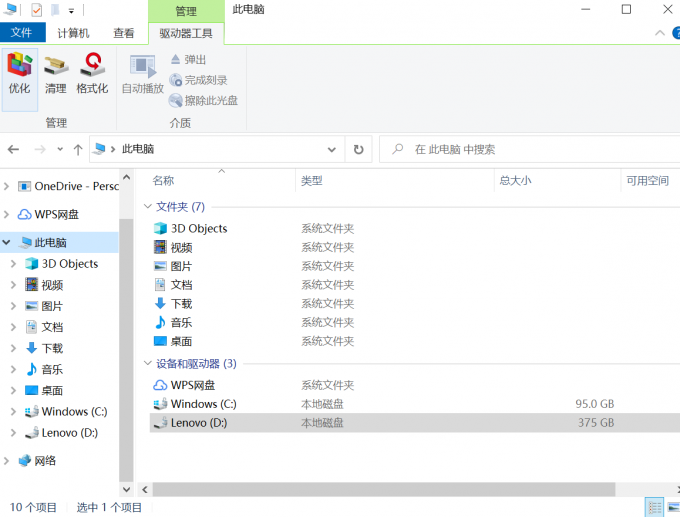The height and width of the screenshot is (517, 680).
Task: Go up one folder level arrow
Action: pos(78,150)
